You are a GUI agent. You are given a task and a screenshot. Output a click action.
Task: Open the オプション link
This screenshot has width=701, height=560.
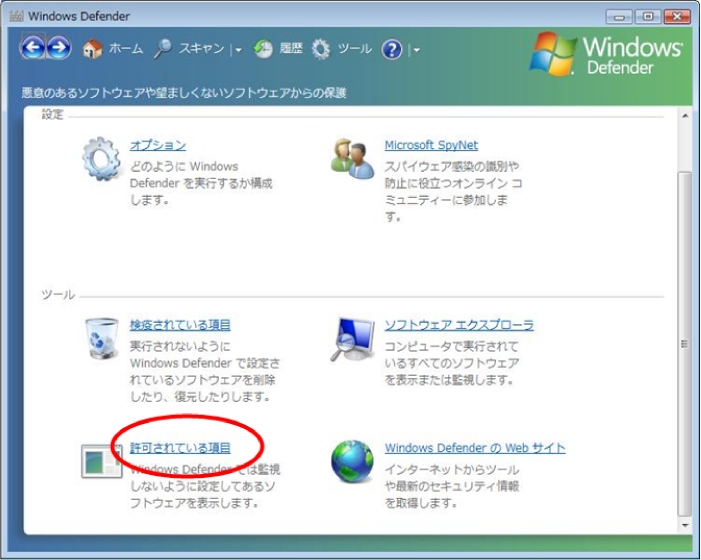point(158,146)
